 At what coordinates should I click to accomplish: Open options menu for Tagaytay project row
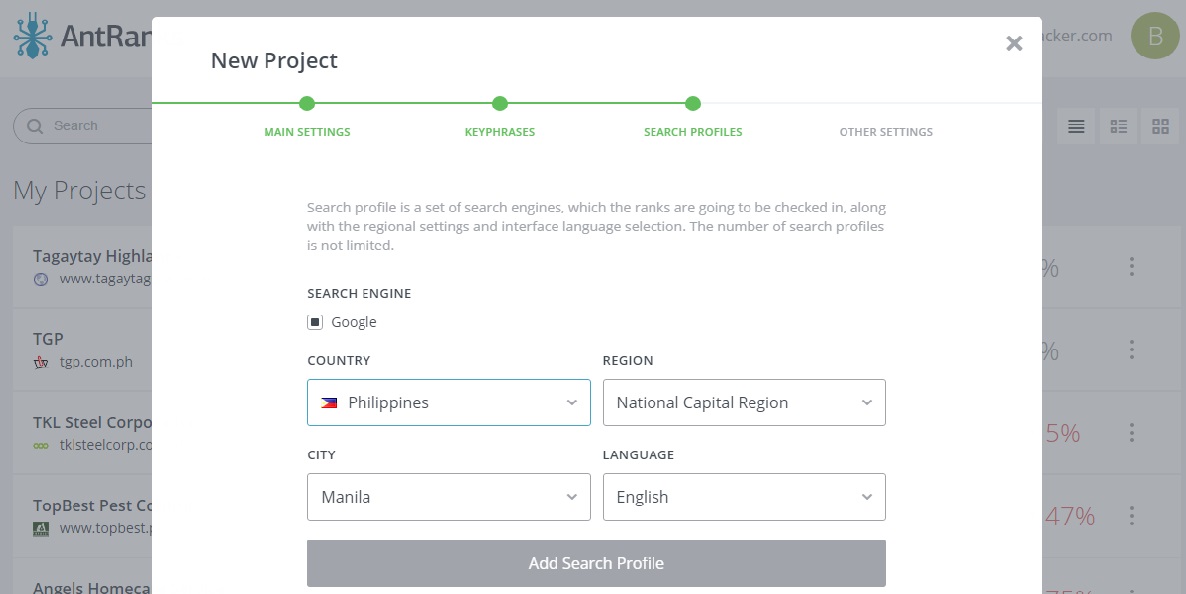tap(1132, 266)
